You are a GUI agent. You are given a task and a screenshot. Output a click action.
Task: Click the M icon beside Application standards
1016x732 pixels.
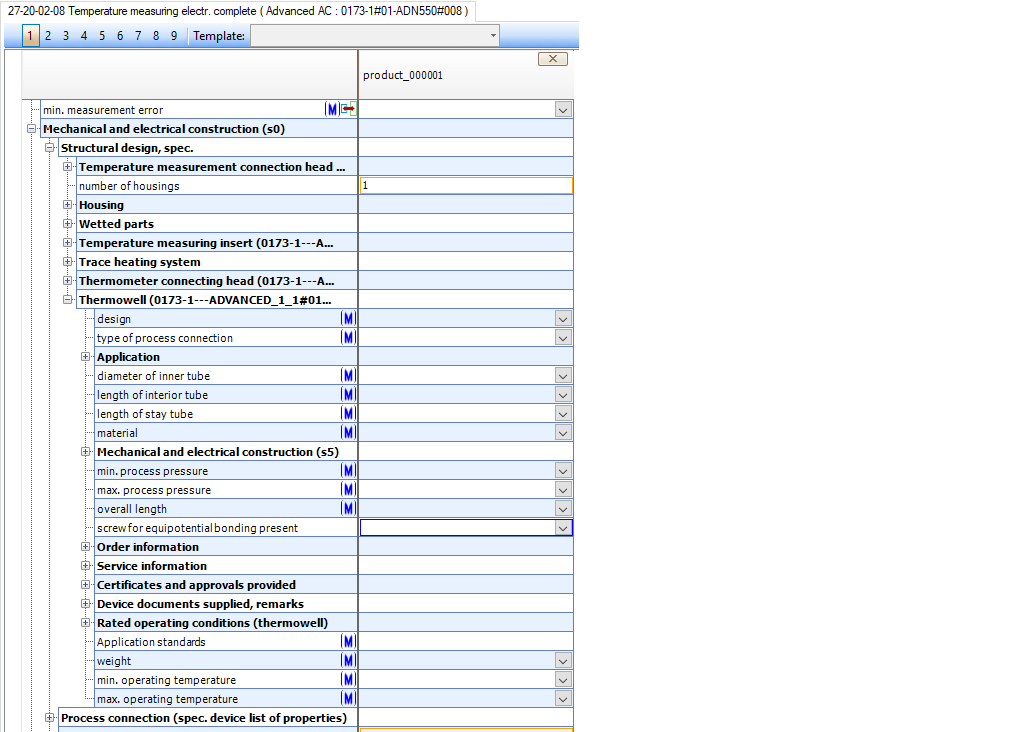tap(348, 642)
